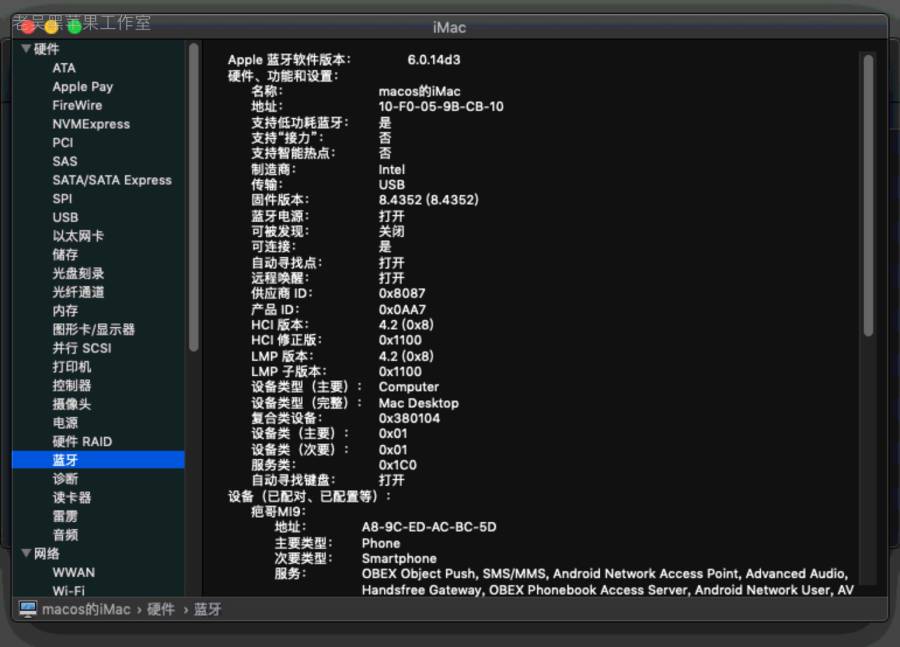This screenshot has height=647, width=900.
Task: Select 内存 in the sidebar
Action: 65,311
